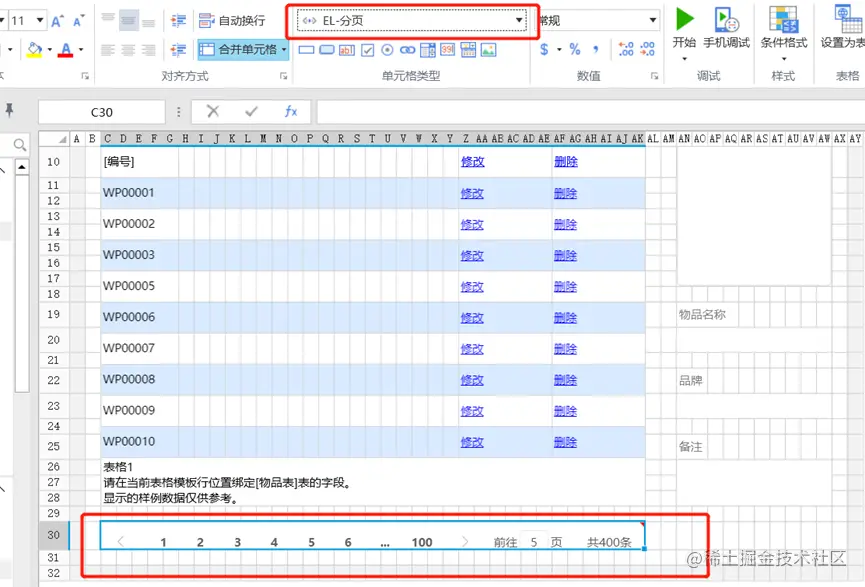Click the next-page arrow in the pagination
Screen dimensions: 865x587
coord(465,542)
